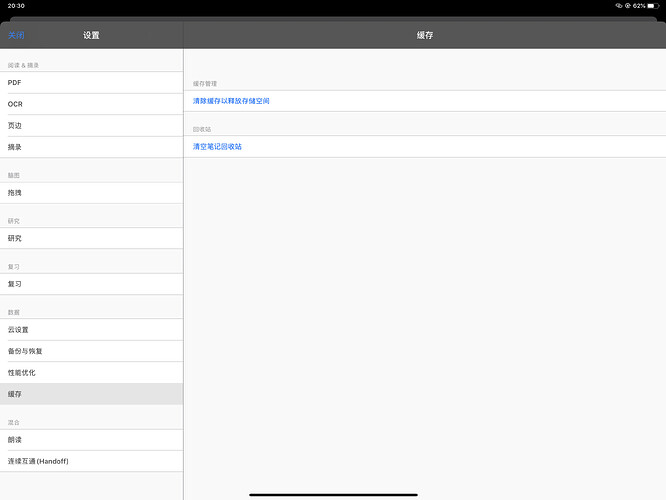The image size is (666, 500).
Task: Select the 摘录 settings row
Action: click(x=91, y=147)
